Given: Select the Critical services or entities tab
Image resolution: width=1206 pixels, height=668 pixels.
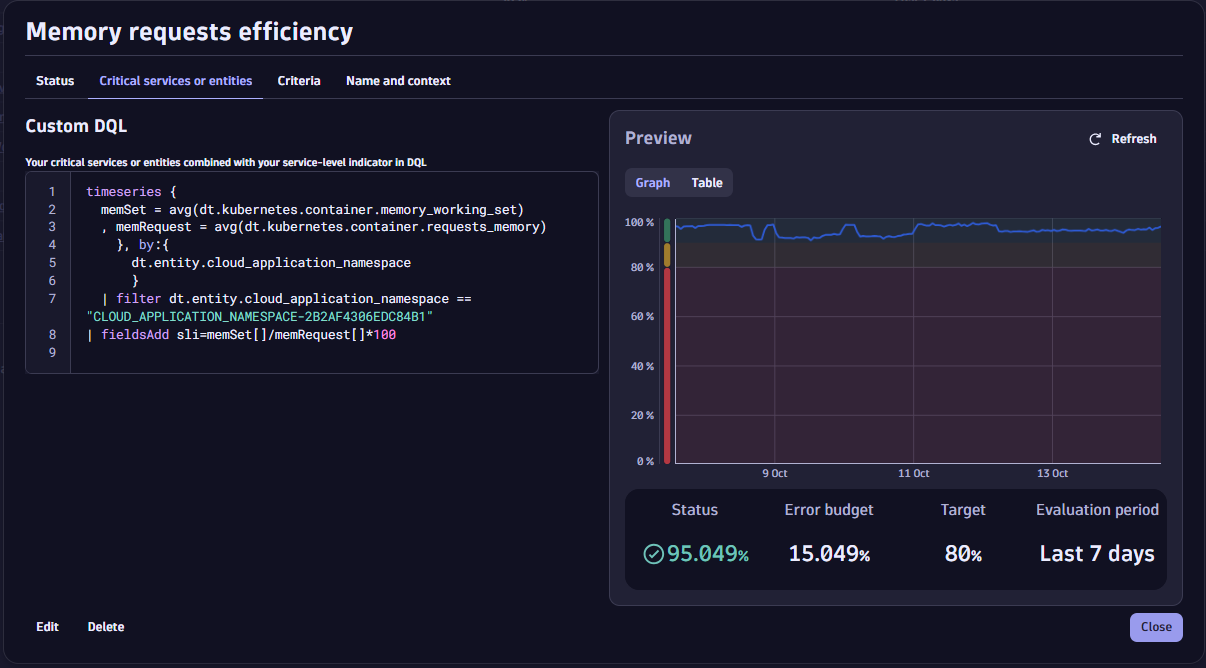Looking at the screenshot, I should [175, 81].
